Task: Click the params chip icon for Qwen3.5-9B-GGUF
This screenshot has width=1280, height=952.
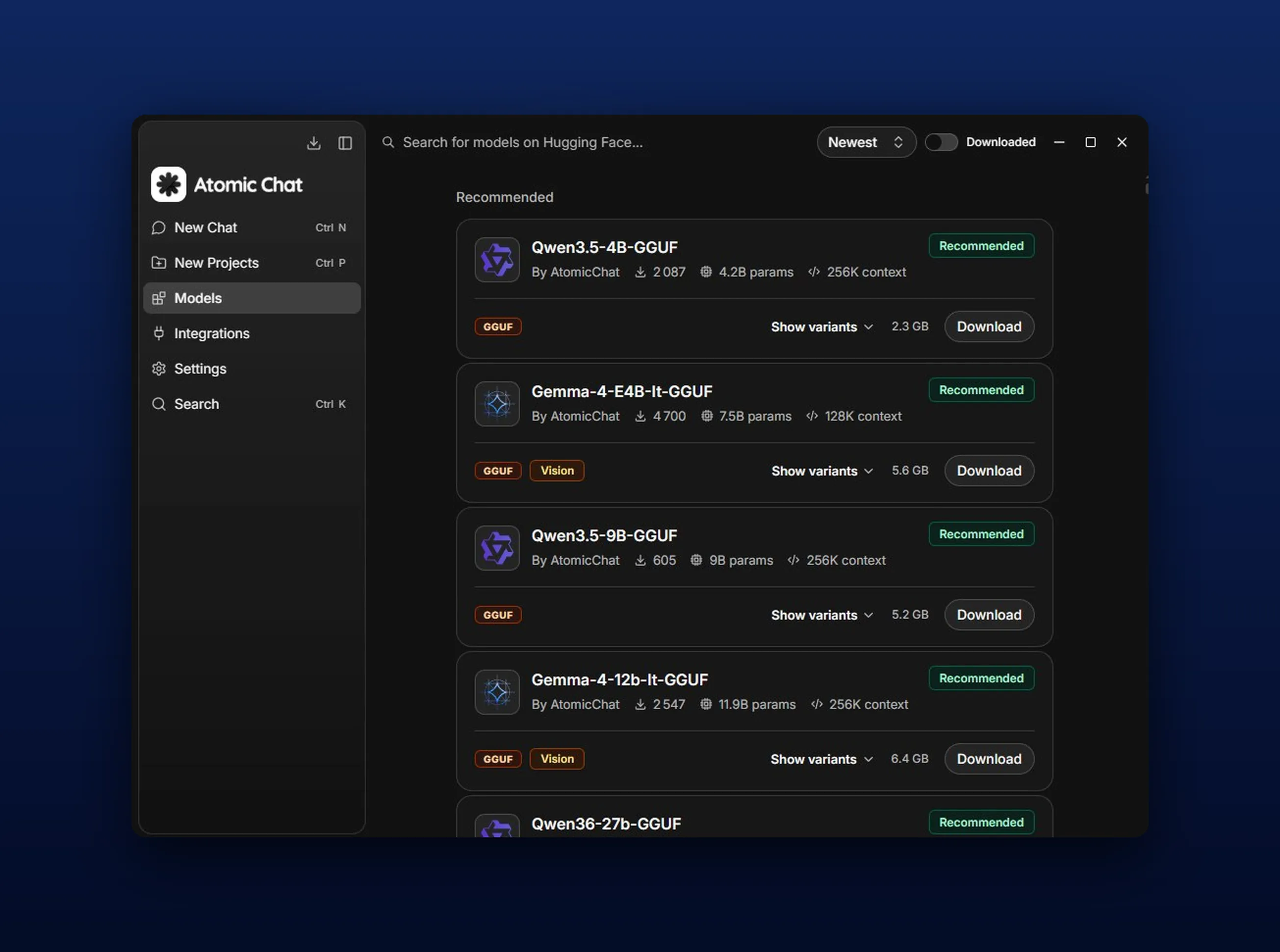Action: pos(696,560)
